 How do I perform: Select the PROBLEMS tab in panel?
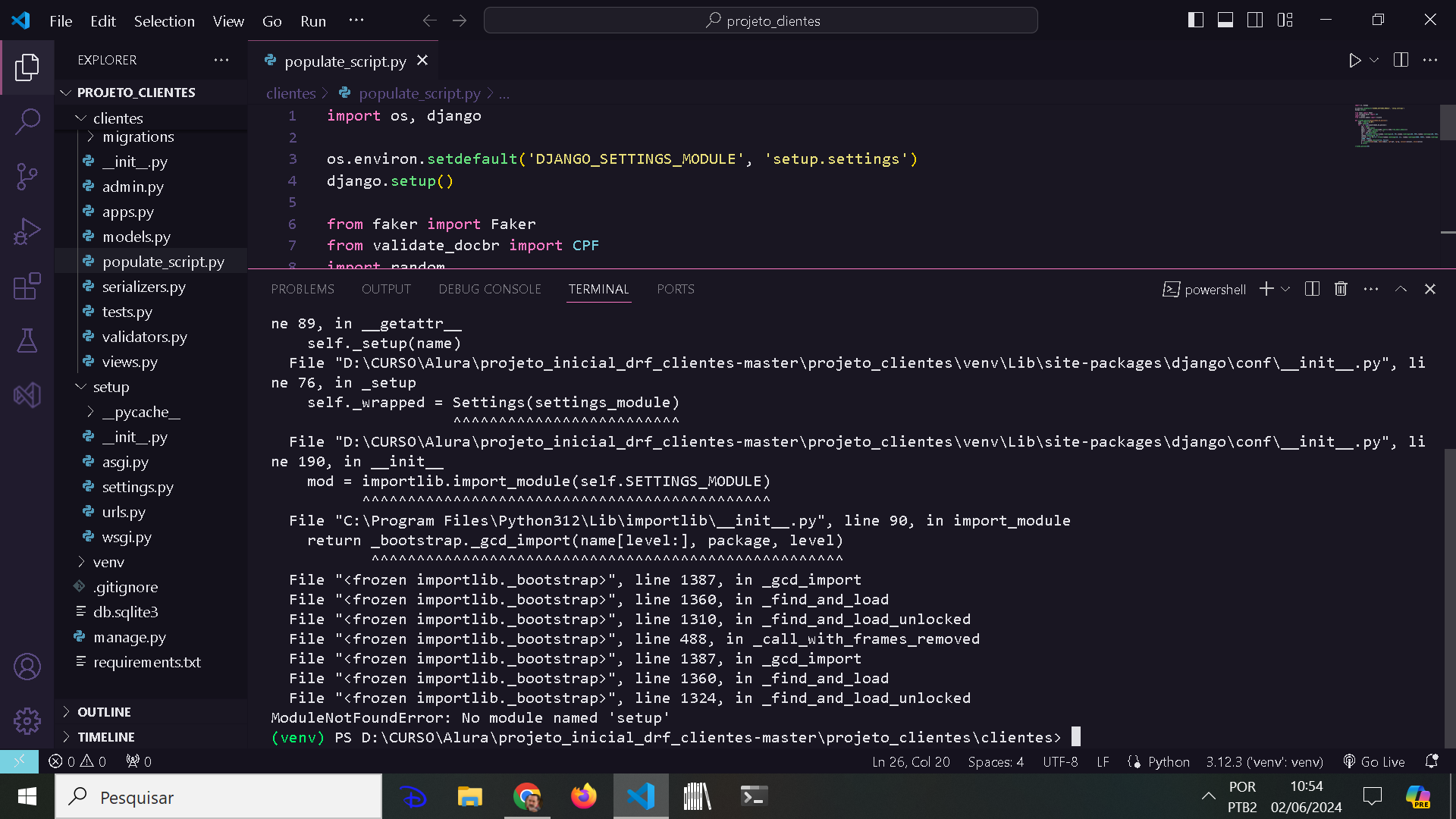pyautogui.click(x=302, y=289)
